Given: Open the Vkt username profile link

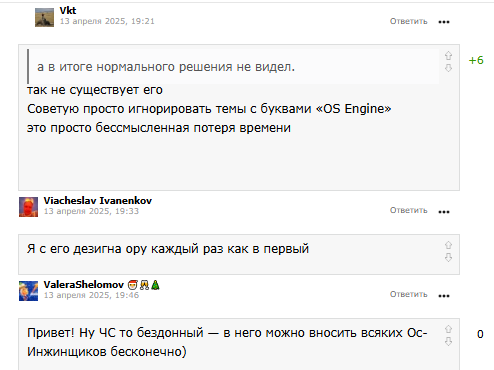Looking at the screenshot, I should (x=68, y=11).
